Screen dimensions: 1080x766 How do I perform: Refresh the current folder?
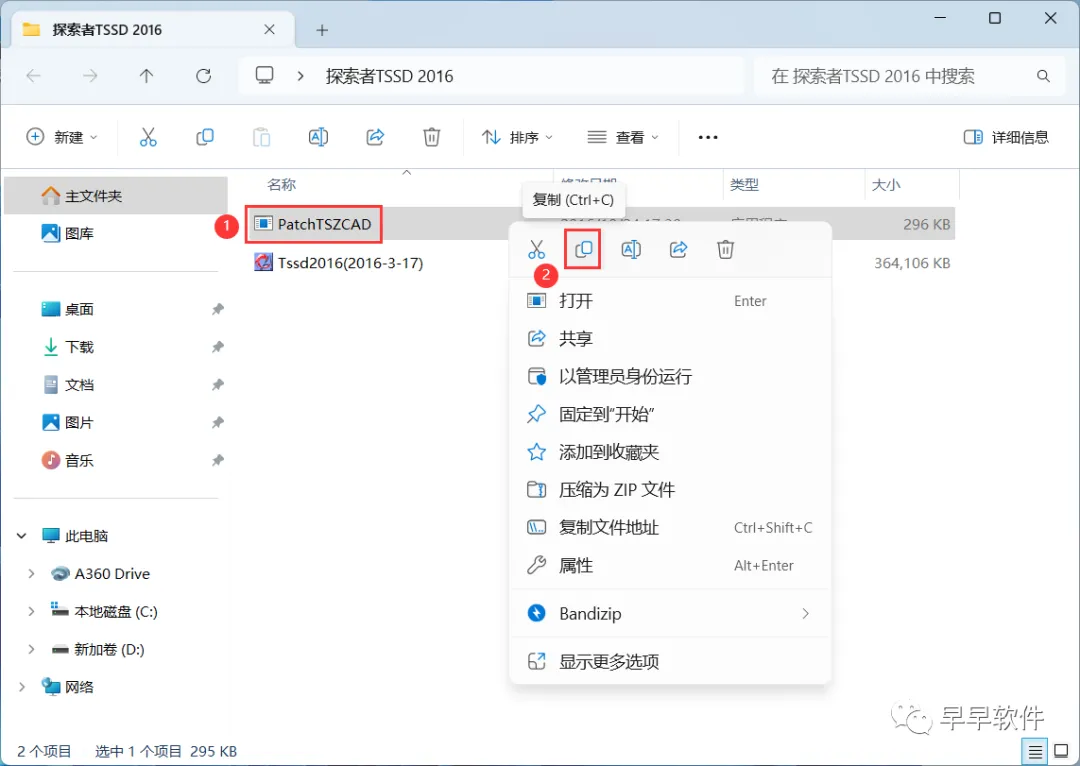[203, 76]
